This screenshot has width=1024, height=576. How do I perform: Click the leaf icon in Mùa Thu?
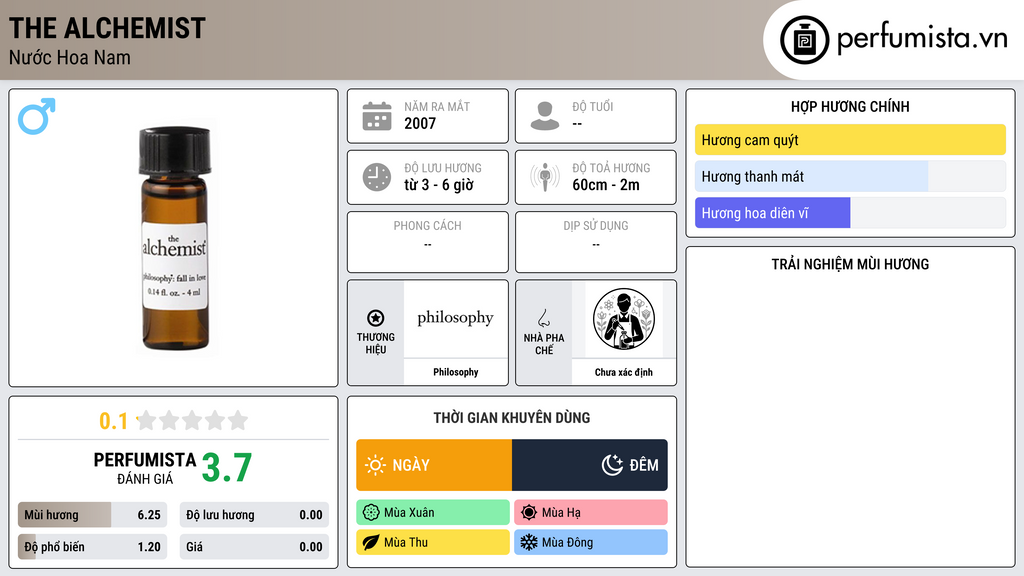[371, 543]
